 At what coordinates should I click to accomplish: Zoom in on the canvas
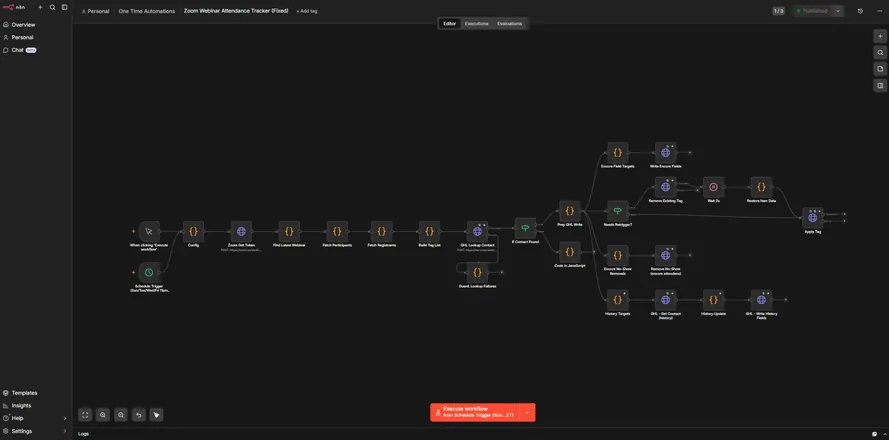tap(103, 415)
